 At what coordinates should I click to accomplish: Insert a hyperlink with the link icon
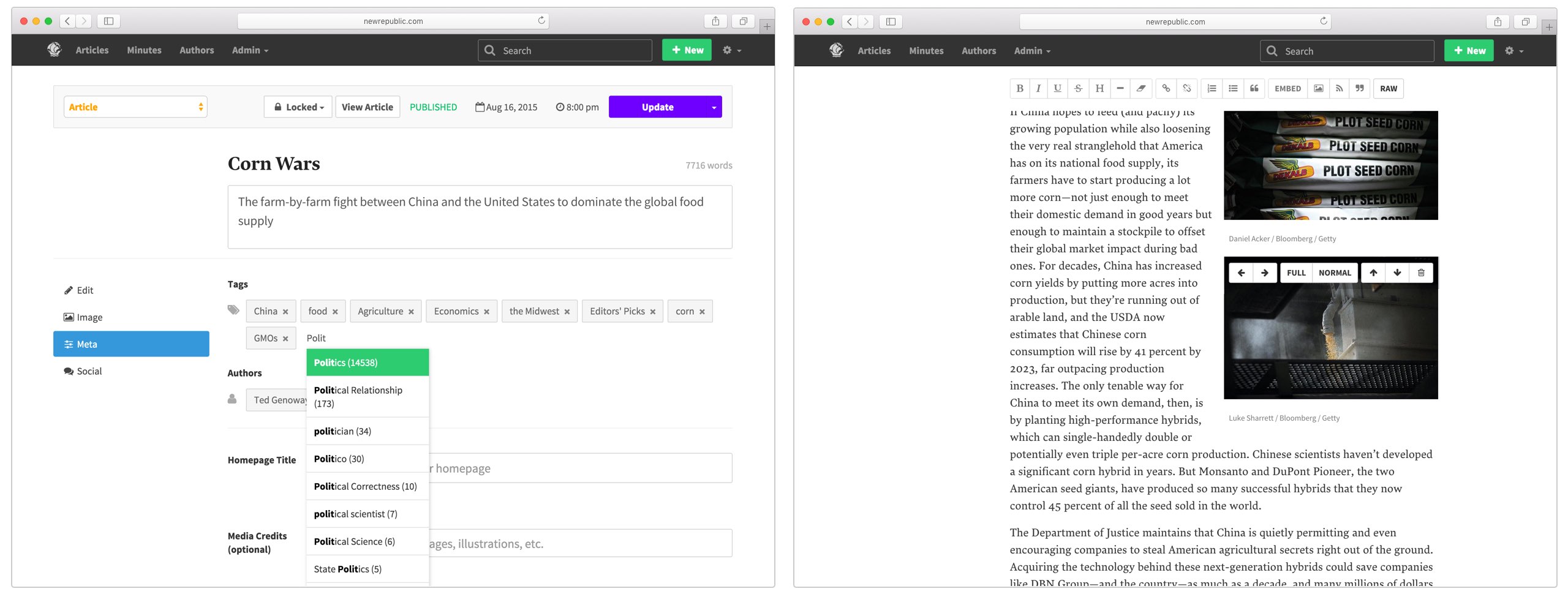[x=1166, y=88]
